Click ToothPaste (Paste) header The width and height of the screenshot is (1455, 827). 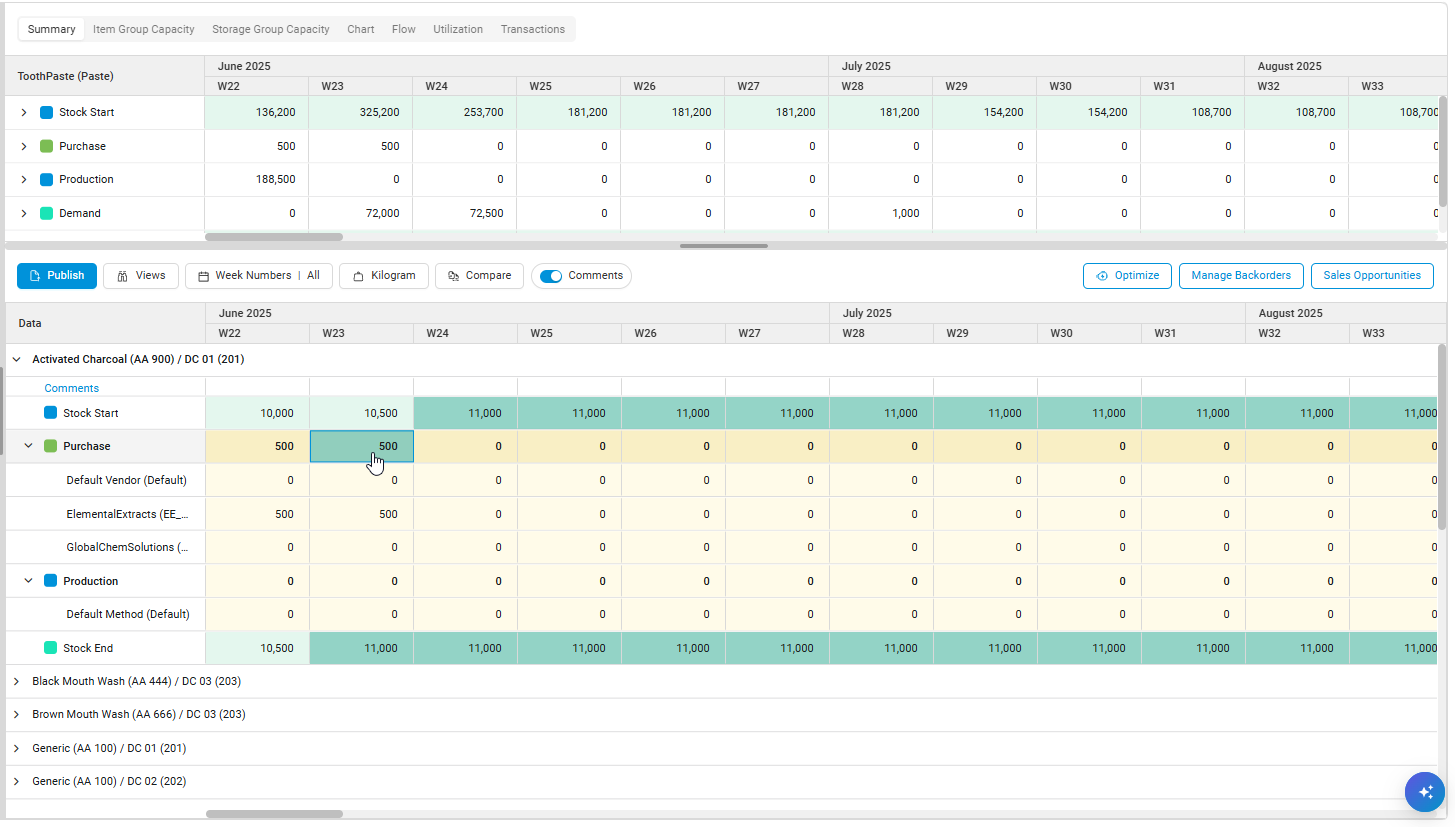[65, 76]
